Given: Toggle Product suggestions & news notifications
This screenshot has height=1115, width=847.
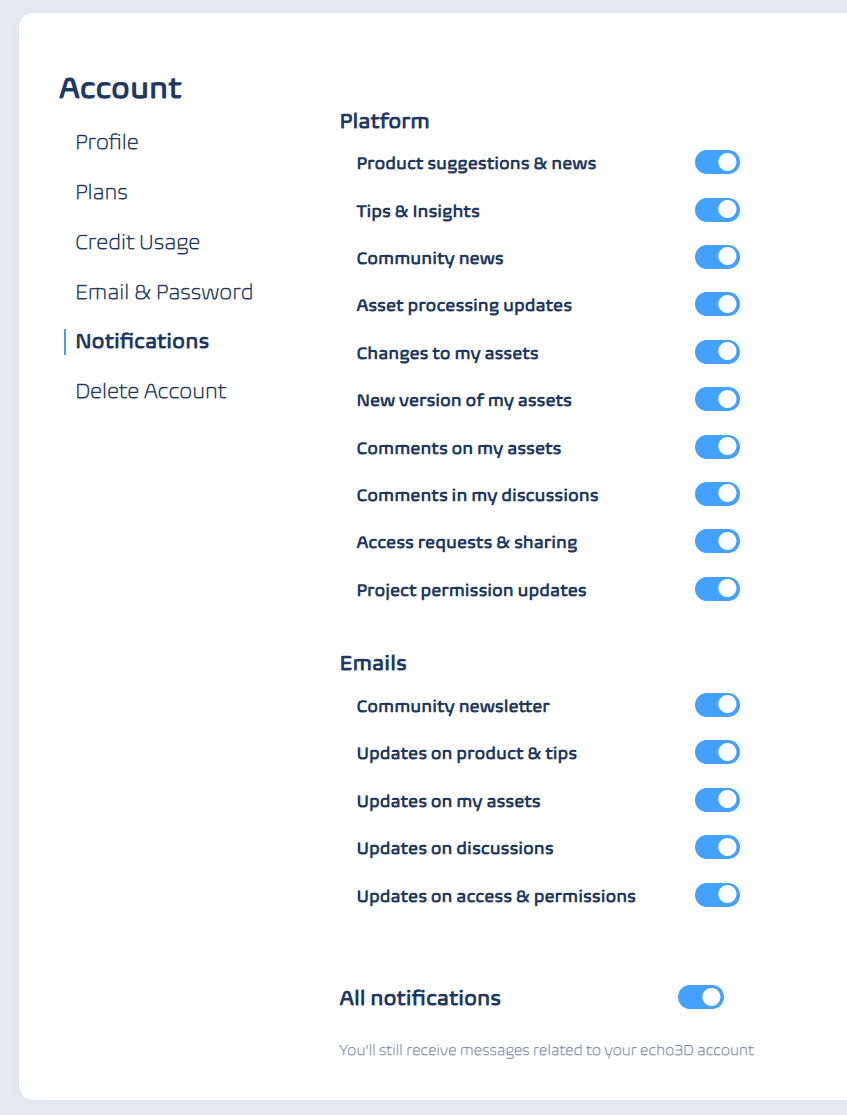Looking at the screenshot, I should click(717, 163).
